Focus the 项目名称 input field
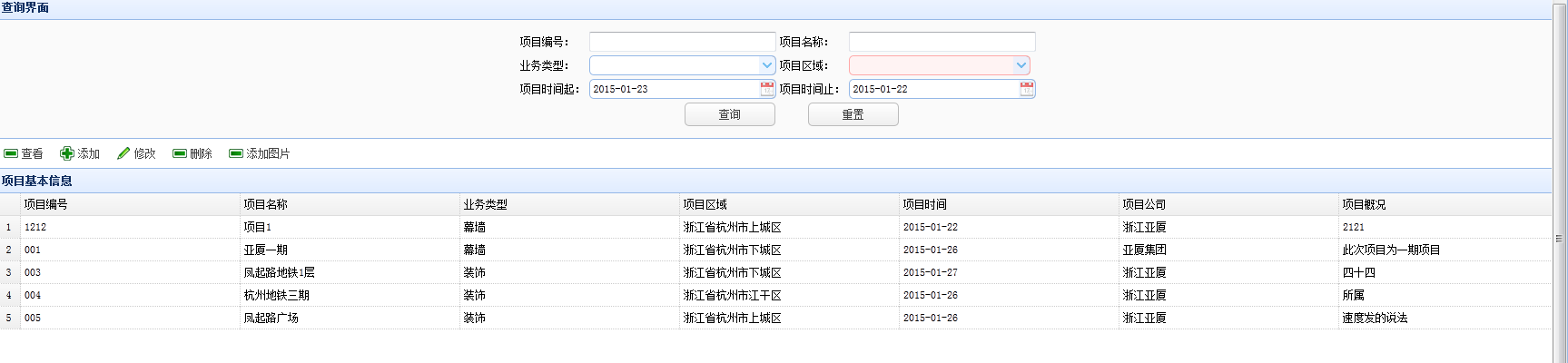This screenshot has width=1568, height=363. point(942,42)
